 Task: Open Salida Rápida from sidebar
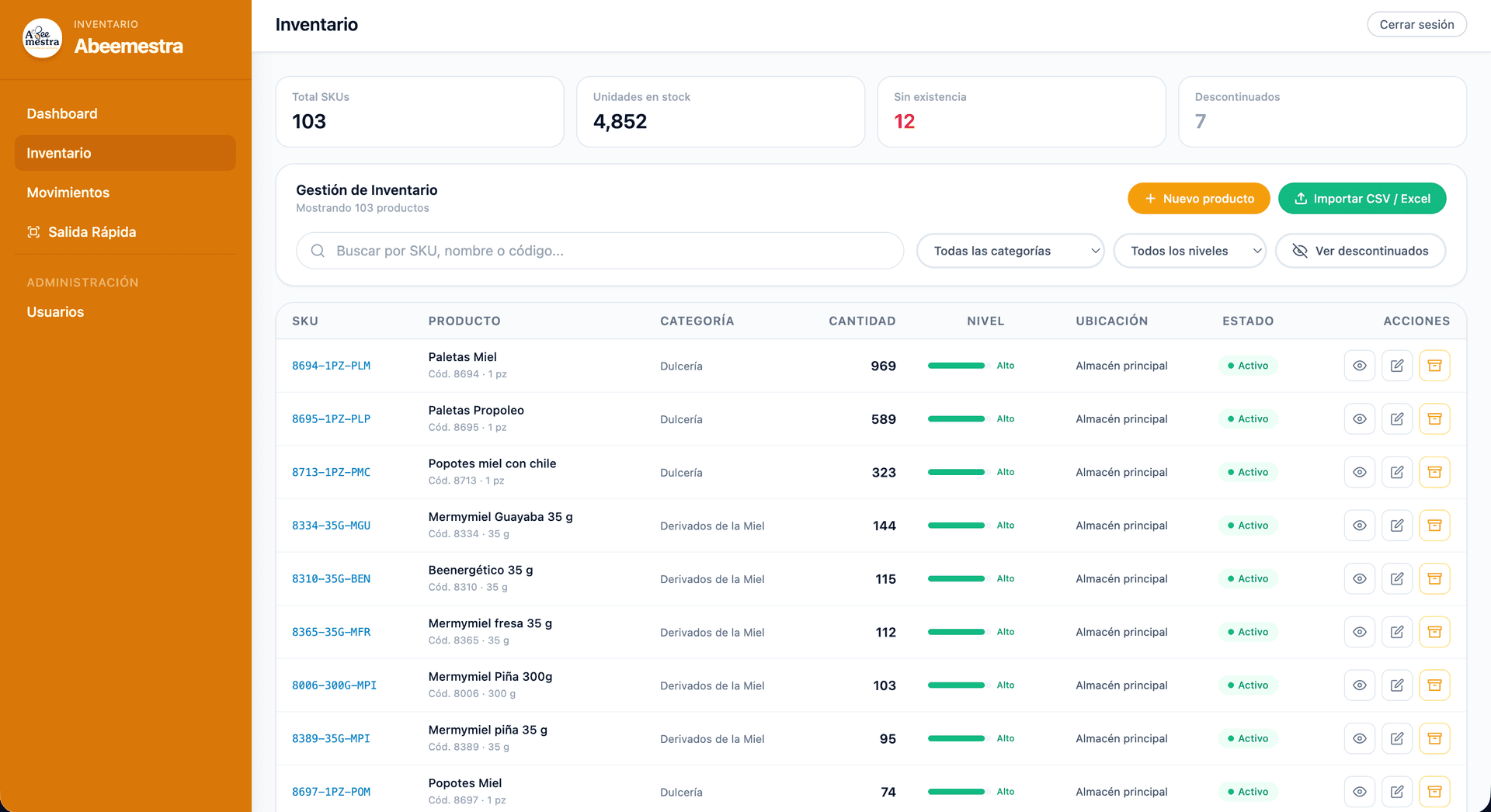pyautogui.click(x=92, y=232)
